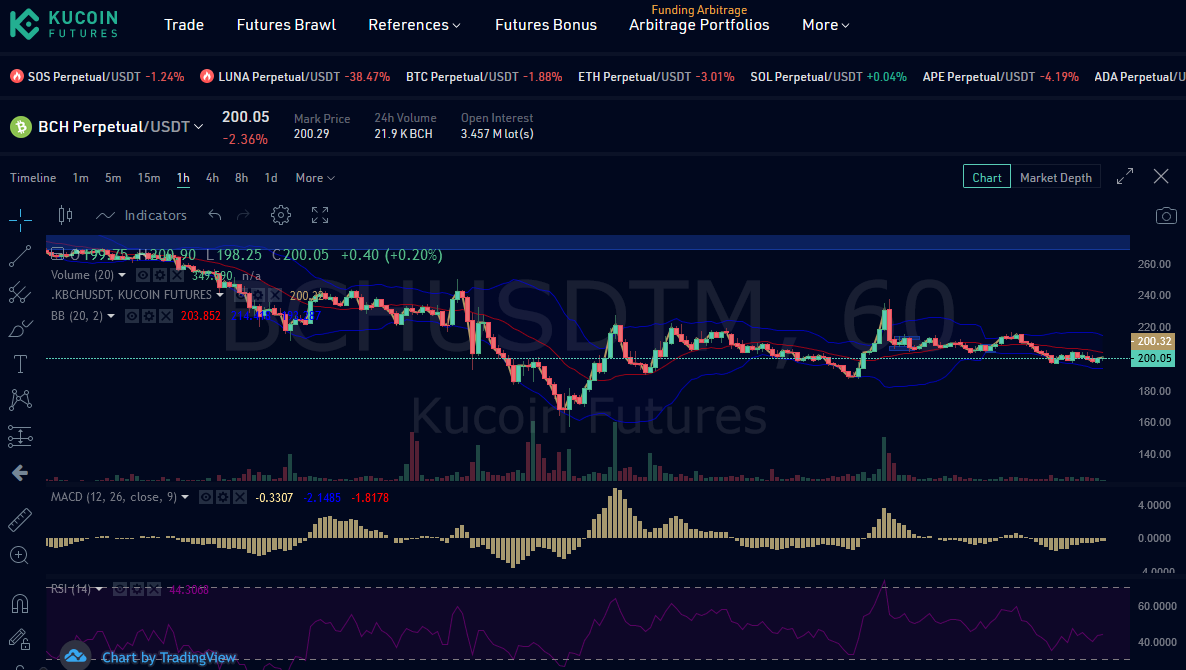The height and width of the screenshot is (670, 1186).
Task: Go to Futures Brawl
Action: [x=286, y=25]
